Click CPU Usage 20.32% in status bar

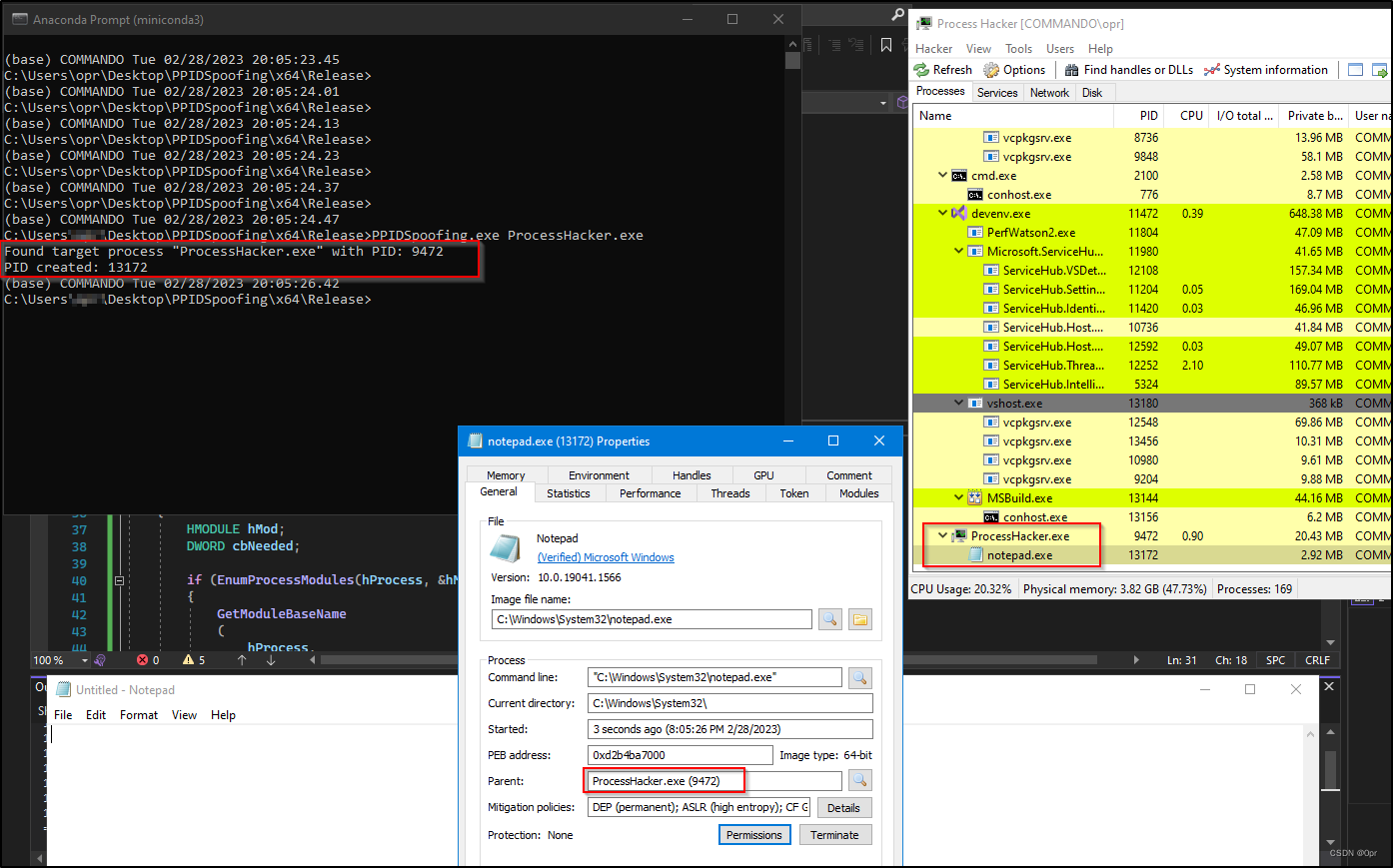pyautogui.click(x=960, y=589)
